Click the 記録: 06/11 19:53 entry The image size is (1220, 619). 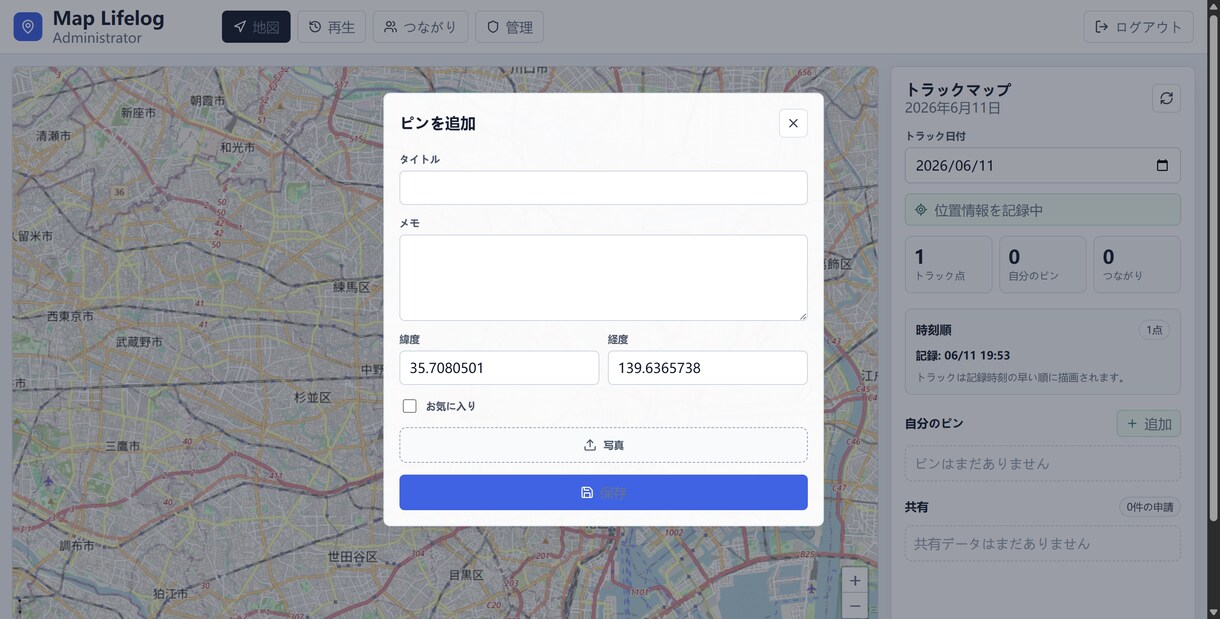[x=963, y=355]
